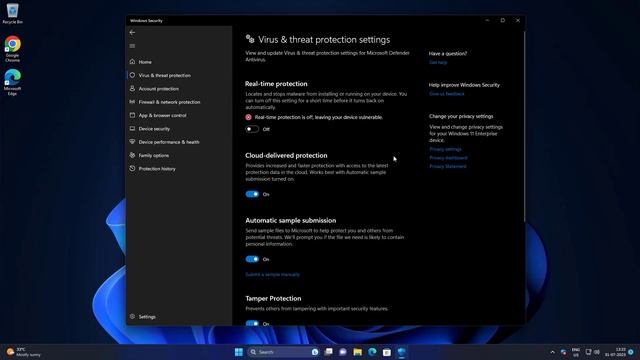The image size is (640, 360).
Task: Click the App & browser control icon
Action: click(x=132, y=115)
